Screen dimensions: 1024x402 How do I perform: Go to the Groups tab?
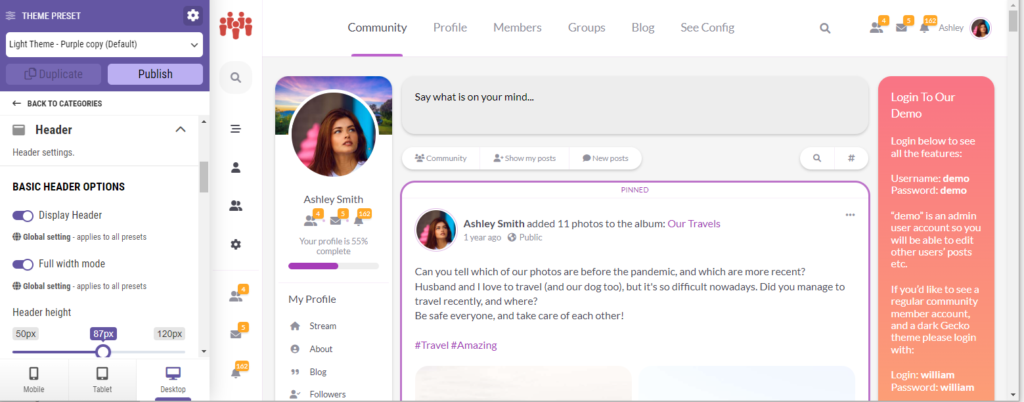[x=586, y=28]
